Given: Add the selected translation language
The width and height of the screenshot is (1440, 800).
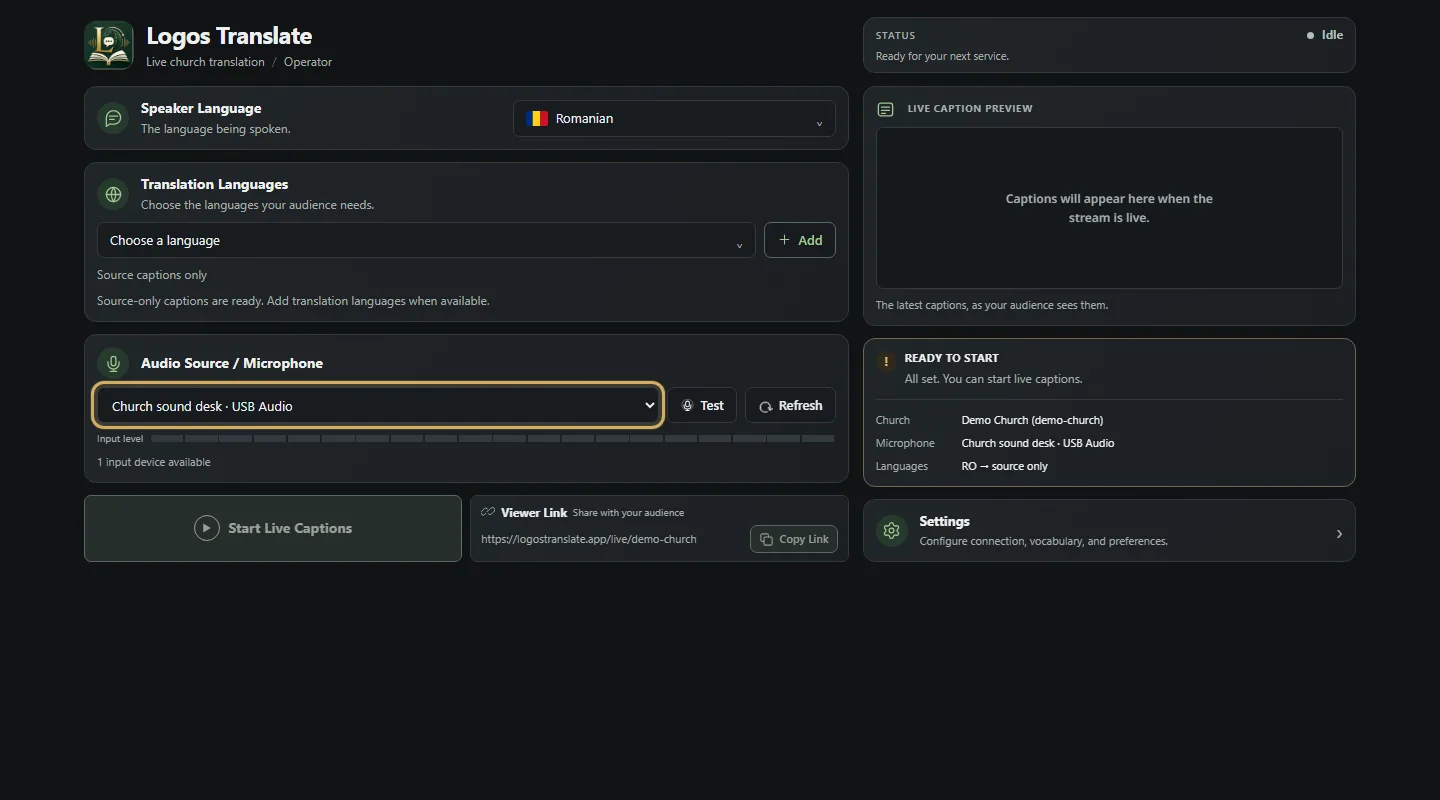Looking at the screenshot, I should (x=800, y=240).
